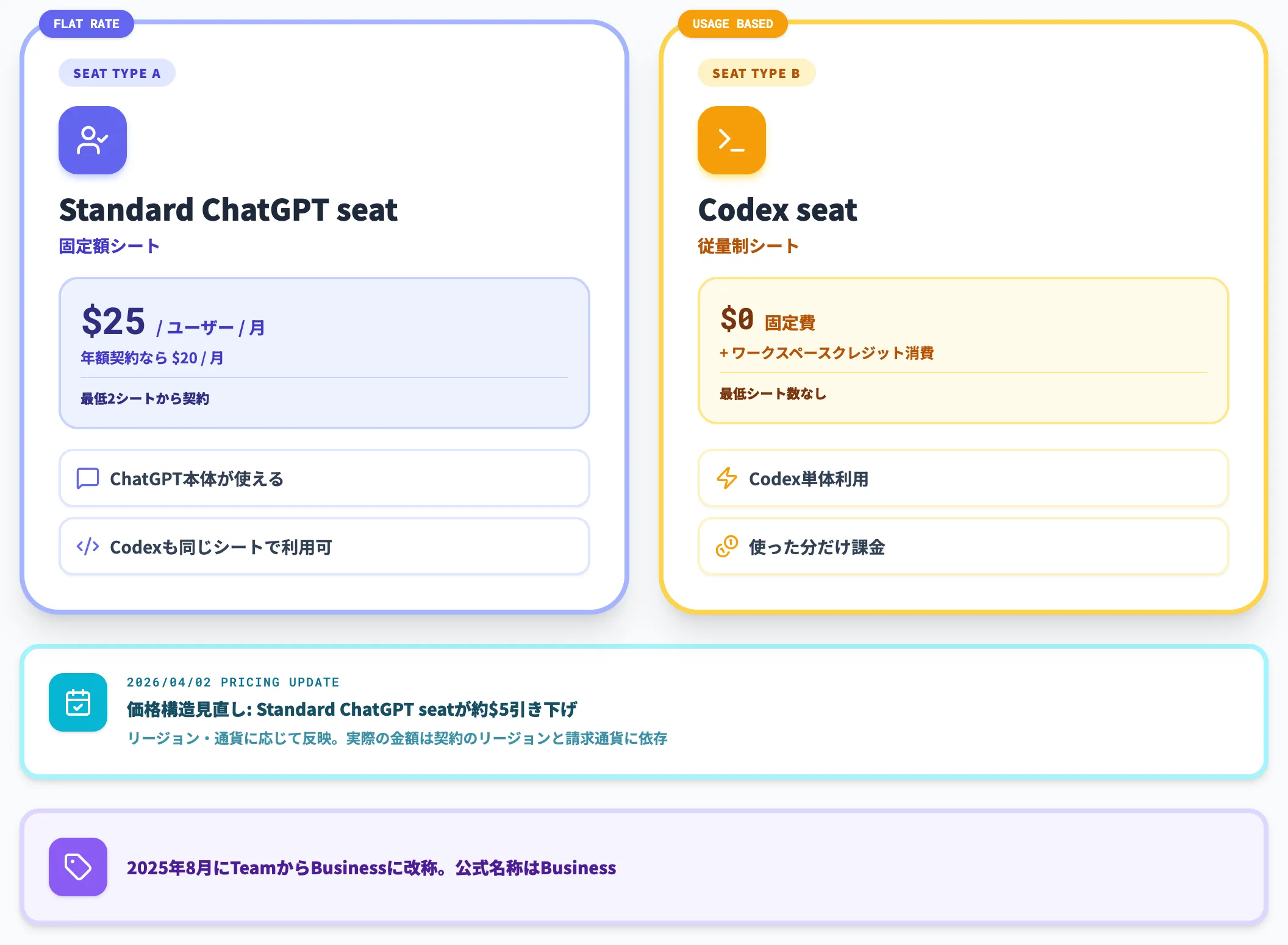Click the リージョン・通貨に応じて反映 description
The image size is (1288, 945).
click(x=397, y=739)
